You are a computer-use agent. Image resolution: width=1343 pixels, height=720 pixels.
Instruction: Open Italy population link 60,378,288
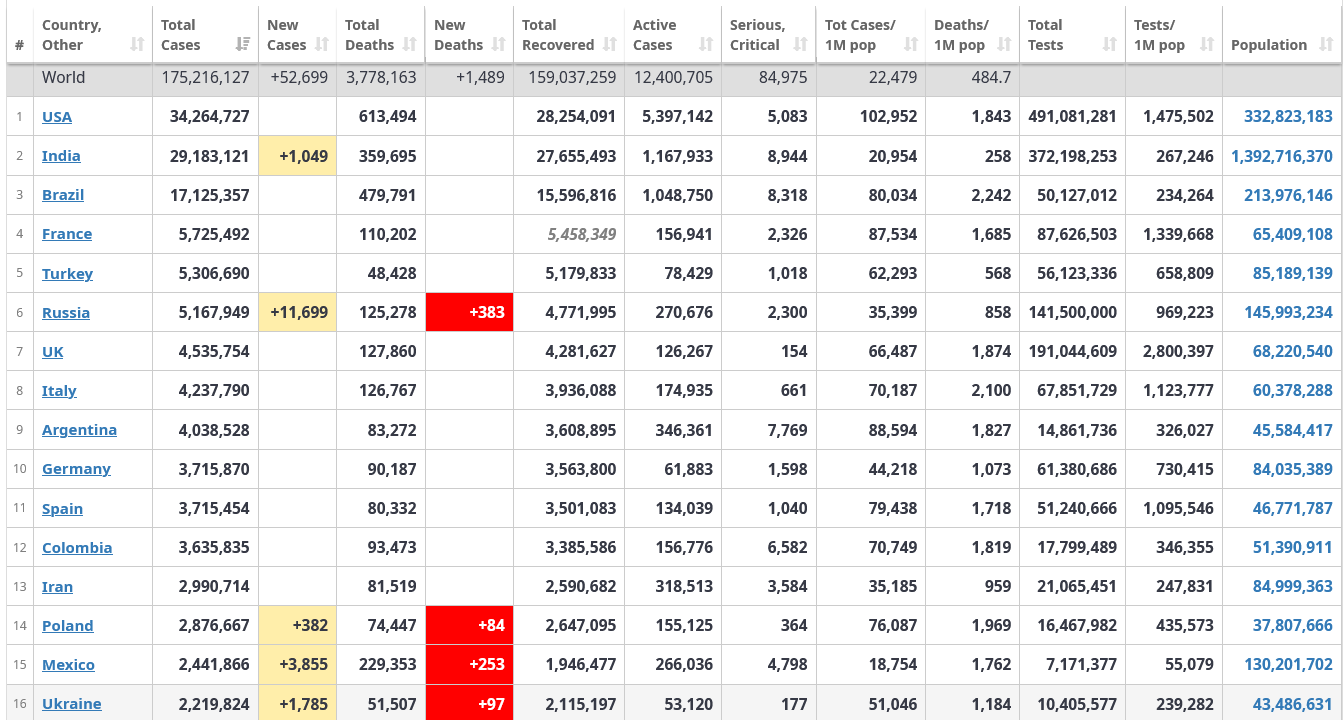click(1293, 391)
